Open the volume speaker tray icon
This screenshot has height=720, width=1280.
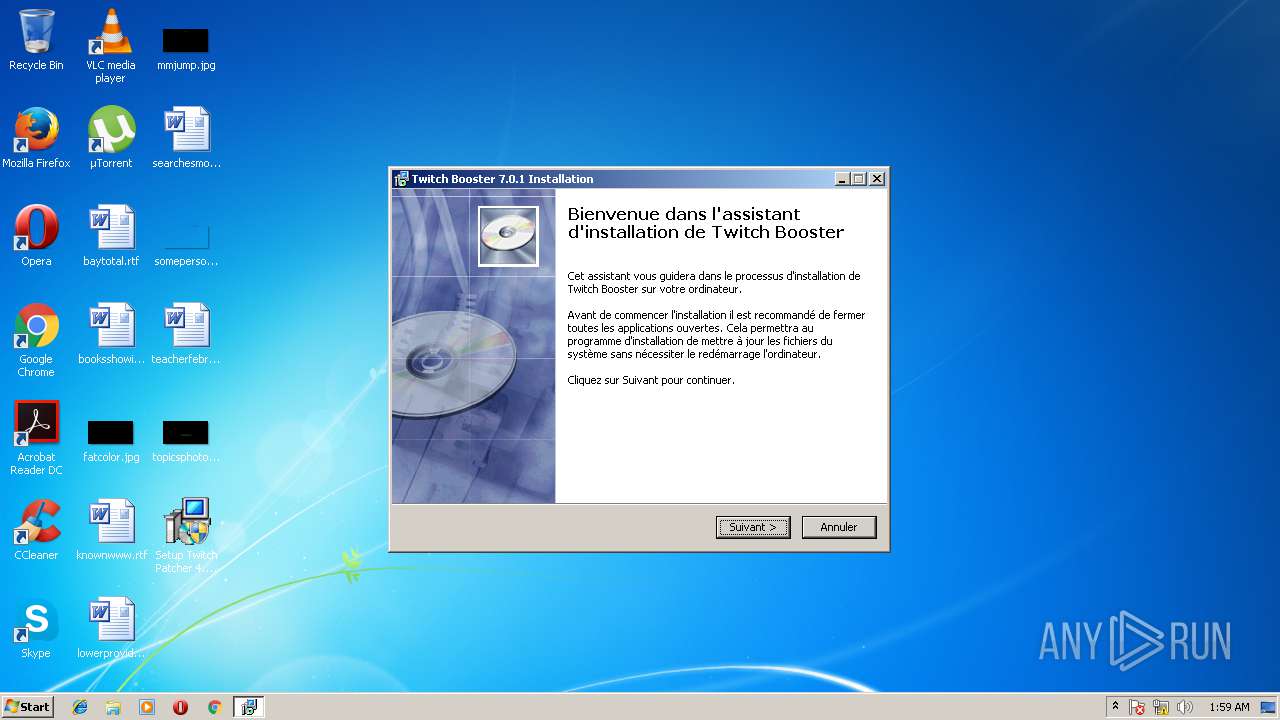[1185, 707]
